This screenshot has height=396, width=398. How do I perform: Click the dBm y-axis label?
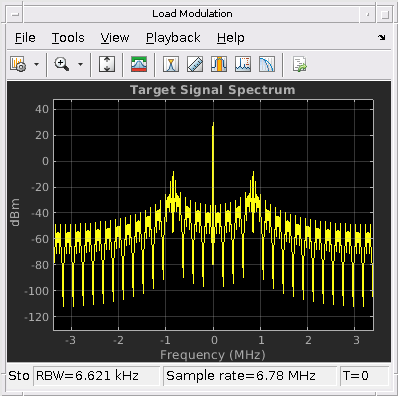[x=15, y=212]
